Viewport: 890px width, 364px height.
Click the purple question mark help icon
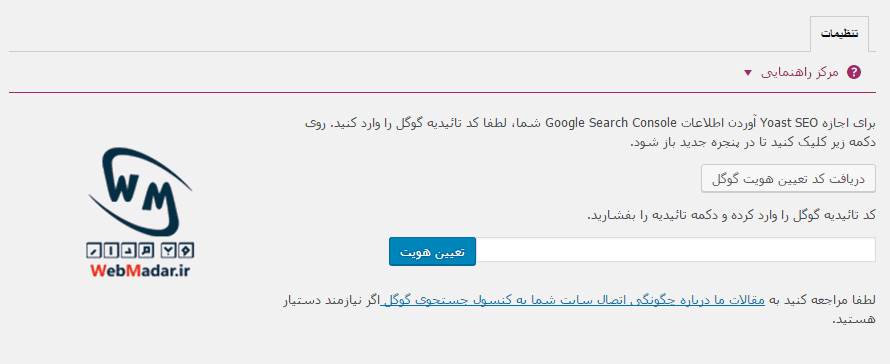pyautogui.click(x=854, y=72)
